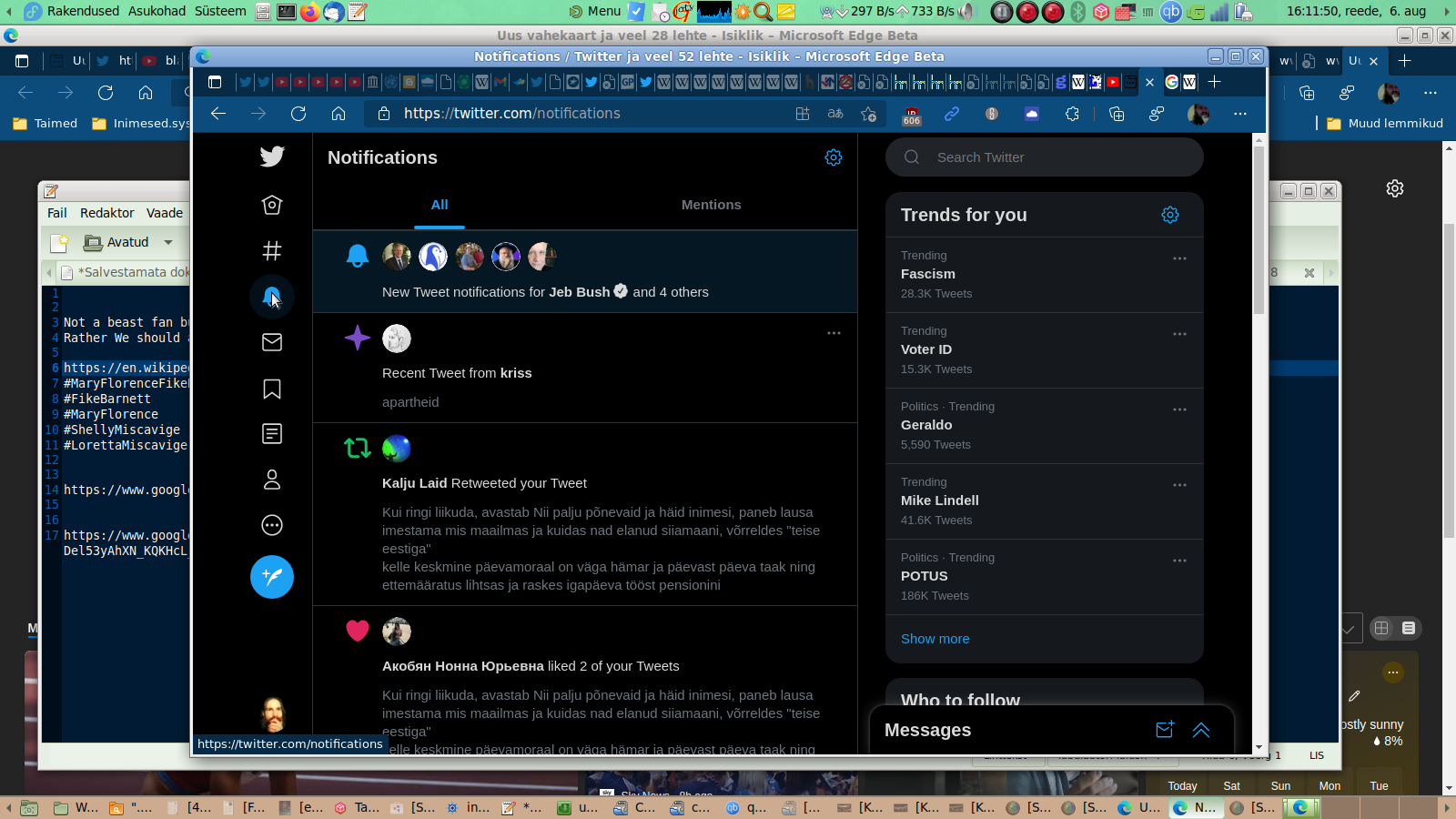
Task: Open settings gear in background Edge page
Action: [x=1395, y=188]
